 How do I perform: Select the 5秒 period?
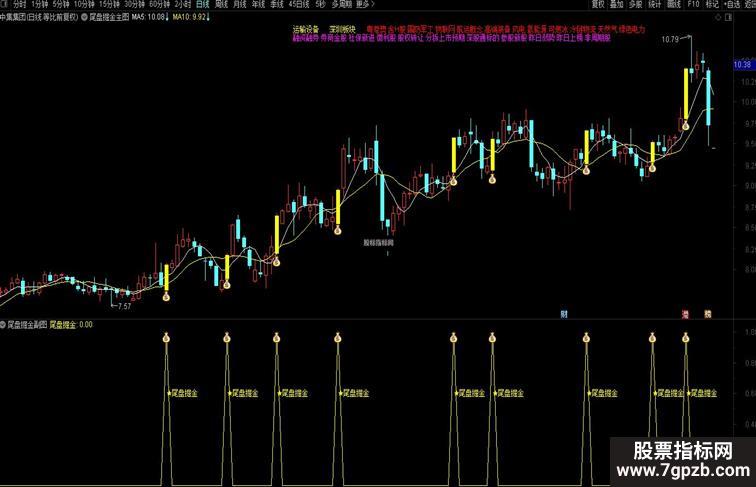320,4
